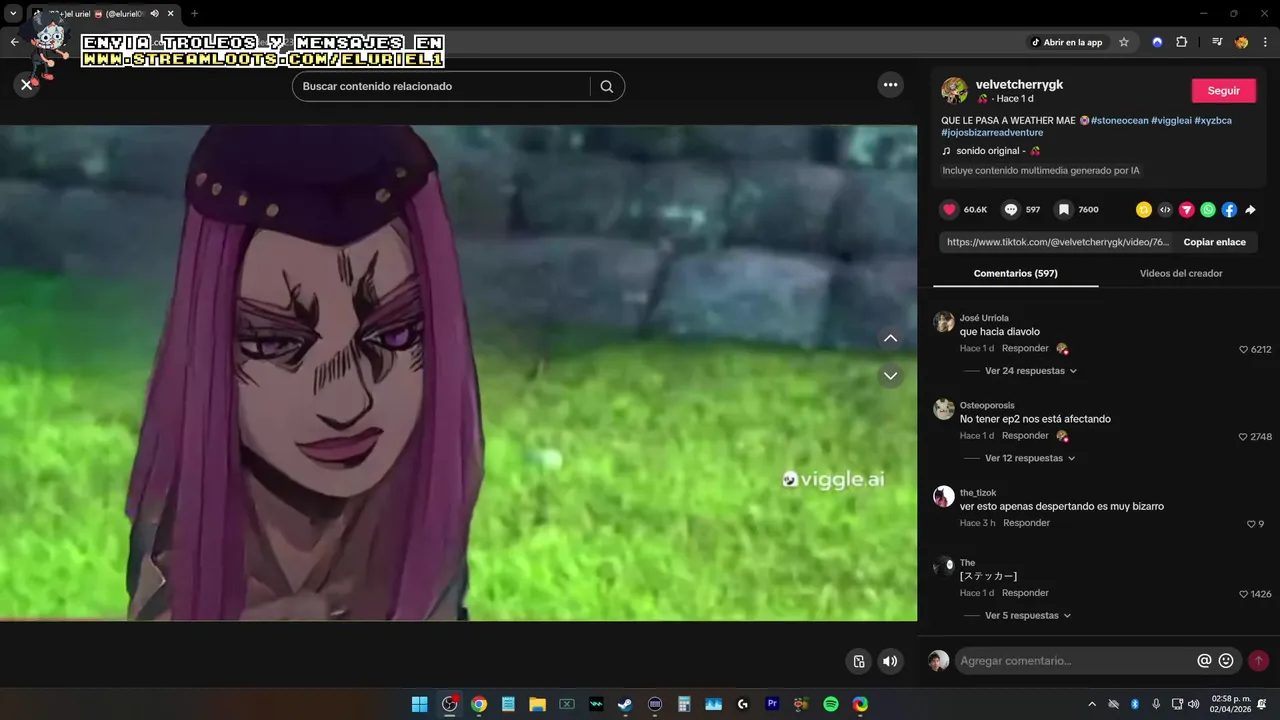Image resolution: width=1280 pixels, height=720 pixels.
Task: Click the red post comment arrow button
Action: [1258, 661]
